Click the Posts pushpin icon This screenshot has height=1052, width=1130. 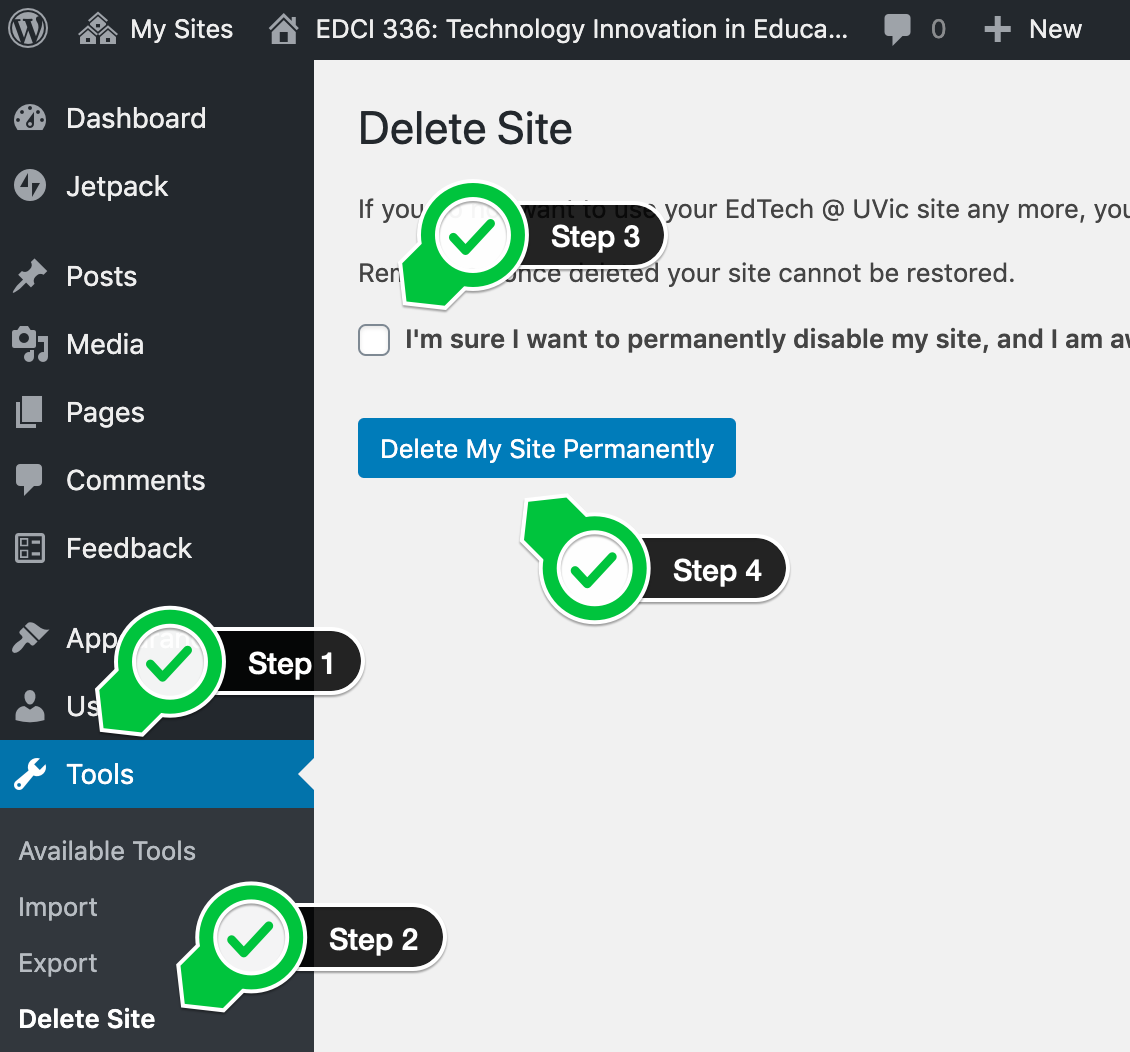30,276
